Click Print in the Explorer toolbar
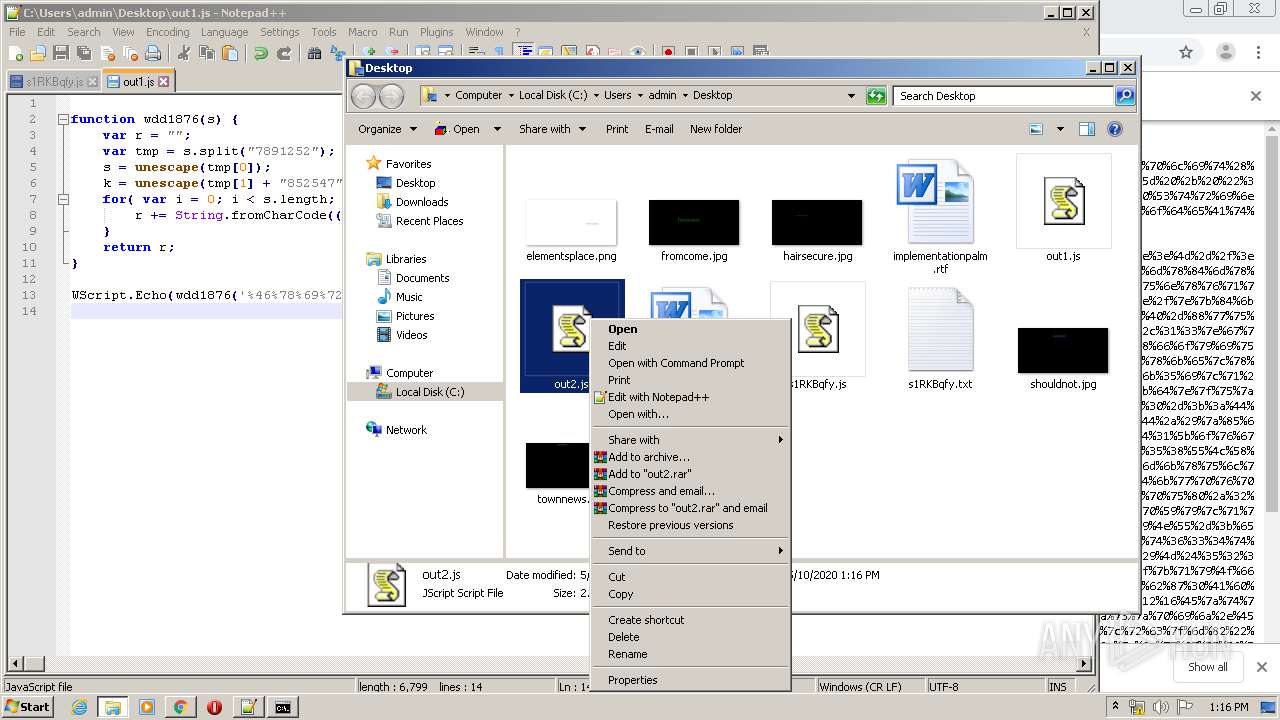1280x720 pixels. (x=617, y=129)
